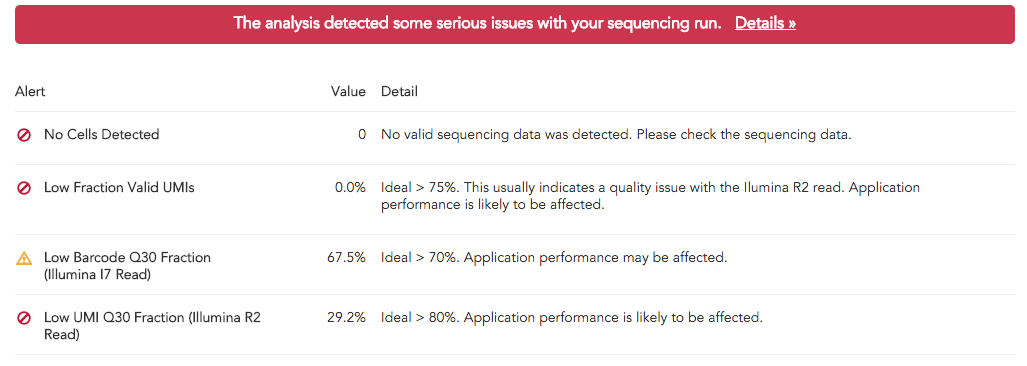Click the yellow warning triangle icon
Viewport: 1027px width, 366px height.
click(24, 259)
